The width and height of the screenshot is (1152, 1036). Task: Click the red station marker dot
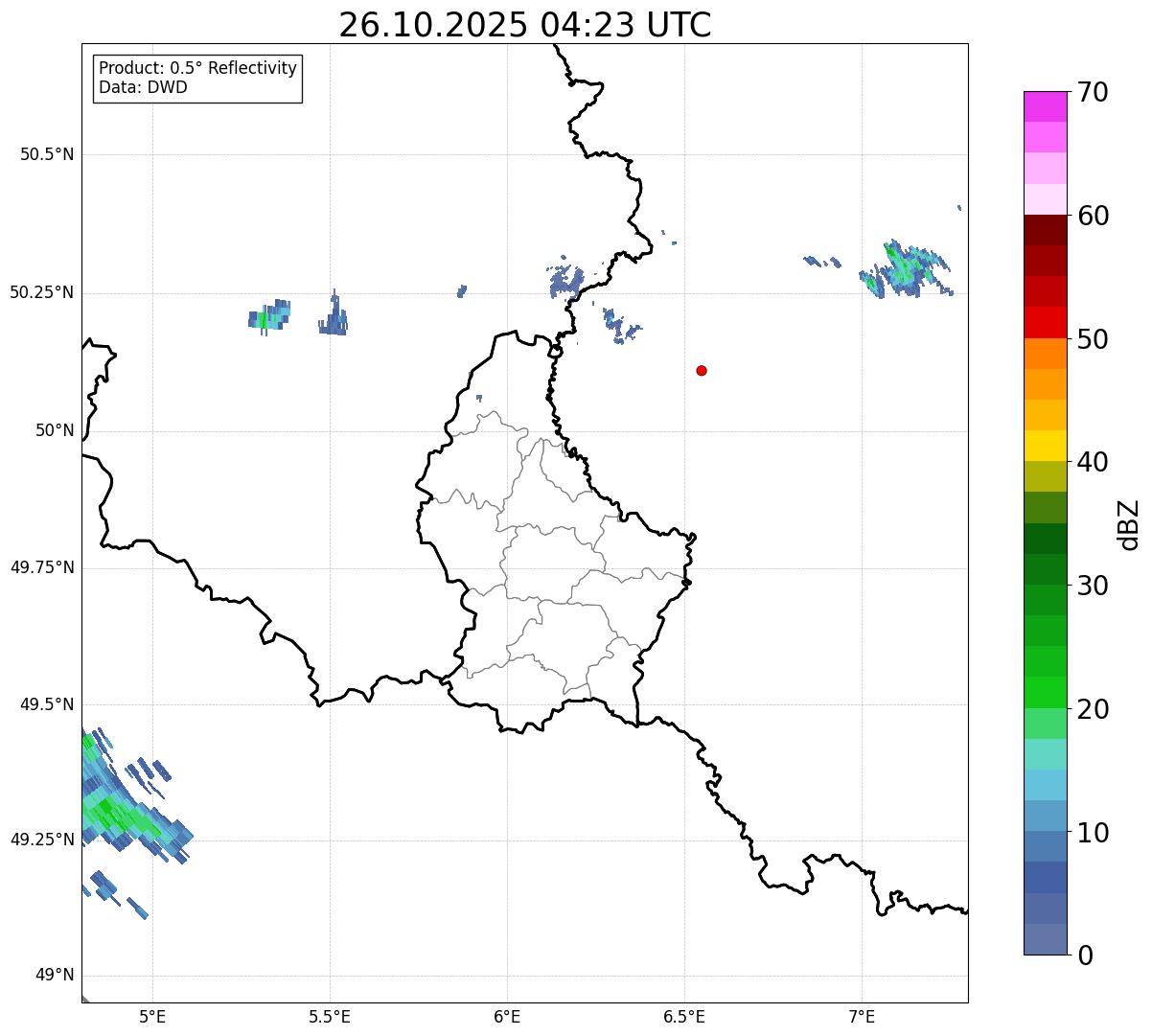tap(702, 370)
